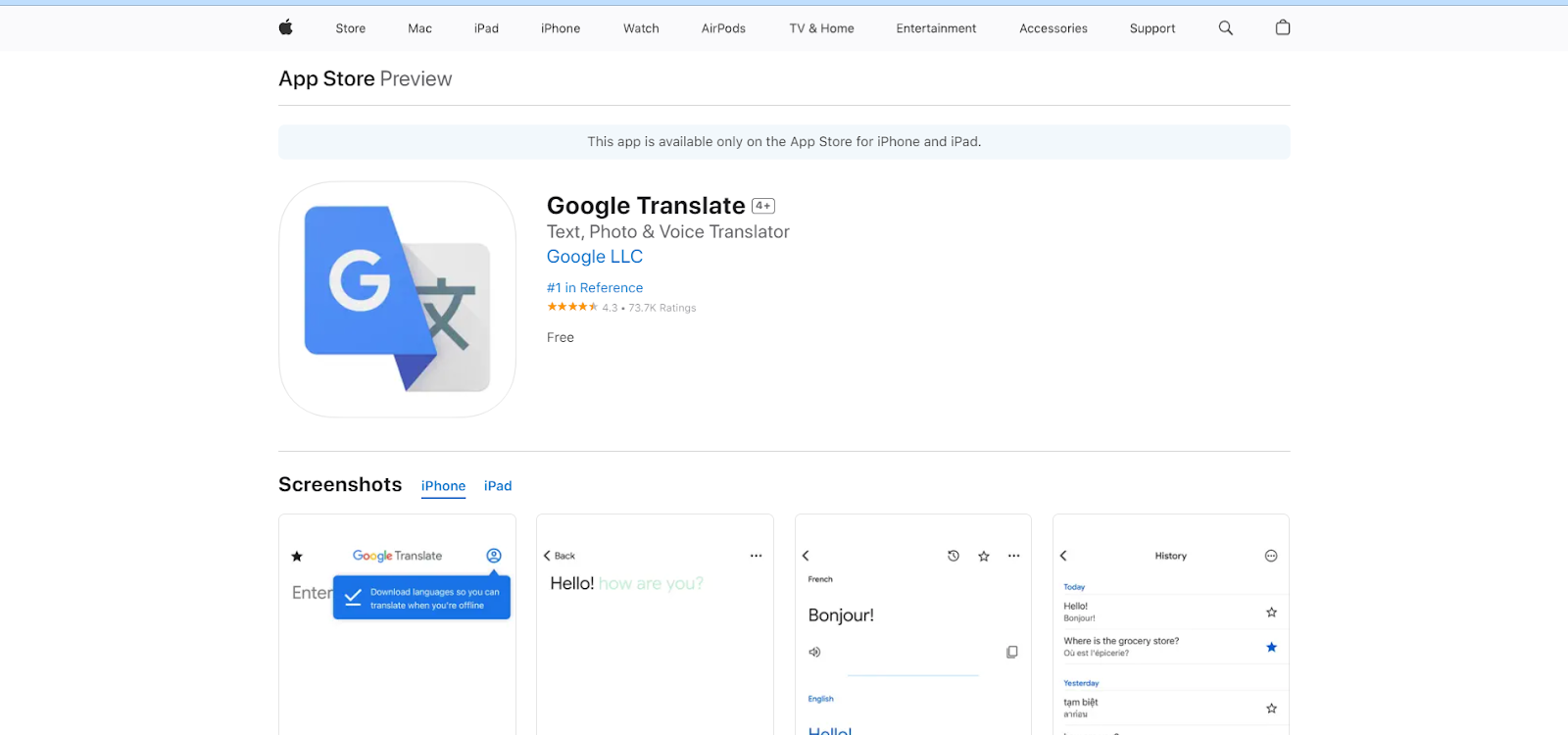Screen dimensions: 1568x735
Task: Click the back chevron in third screenshot
Action: click(806, 556)
